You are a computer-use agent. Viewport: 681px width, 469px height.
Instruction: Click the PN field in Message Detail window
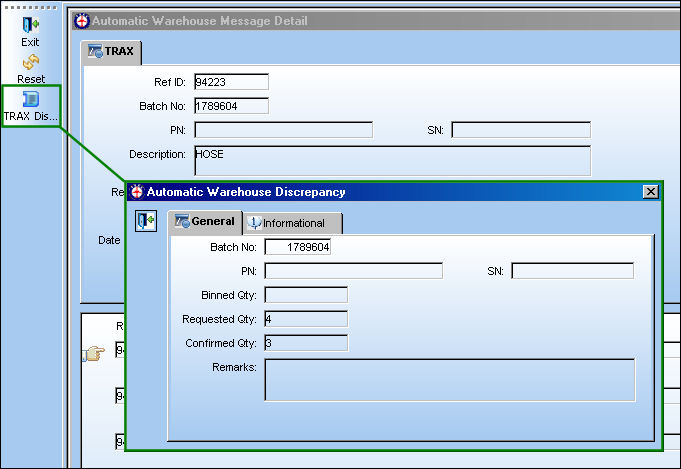pos(283,130)
